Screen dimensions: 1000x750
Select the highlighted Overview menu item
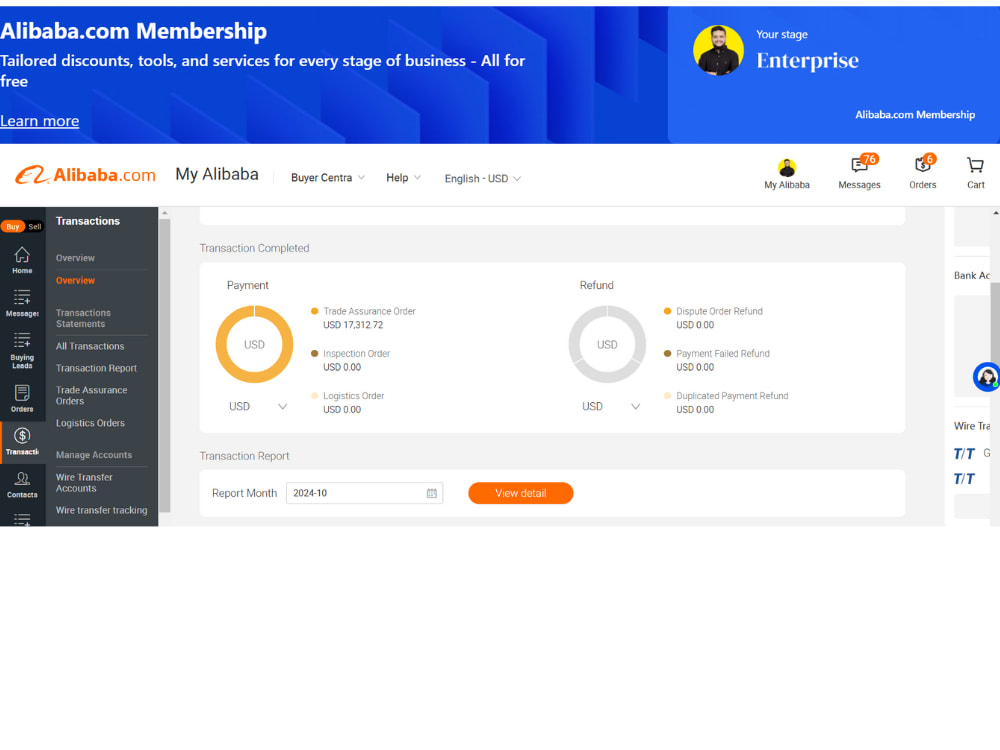[x=75, y=281]
